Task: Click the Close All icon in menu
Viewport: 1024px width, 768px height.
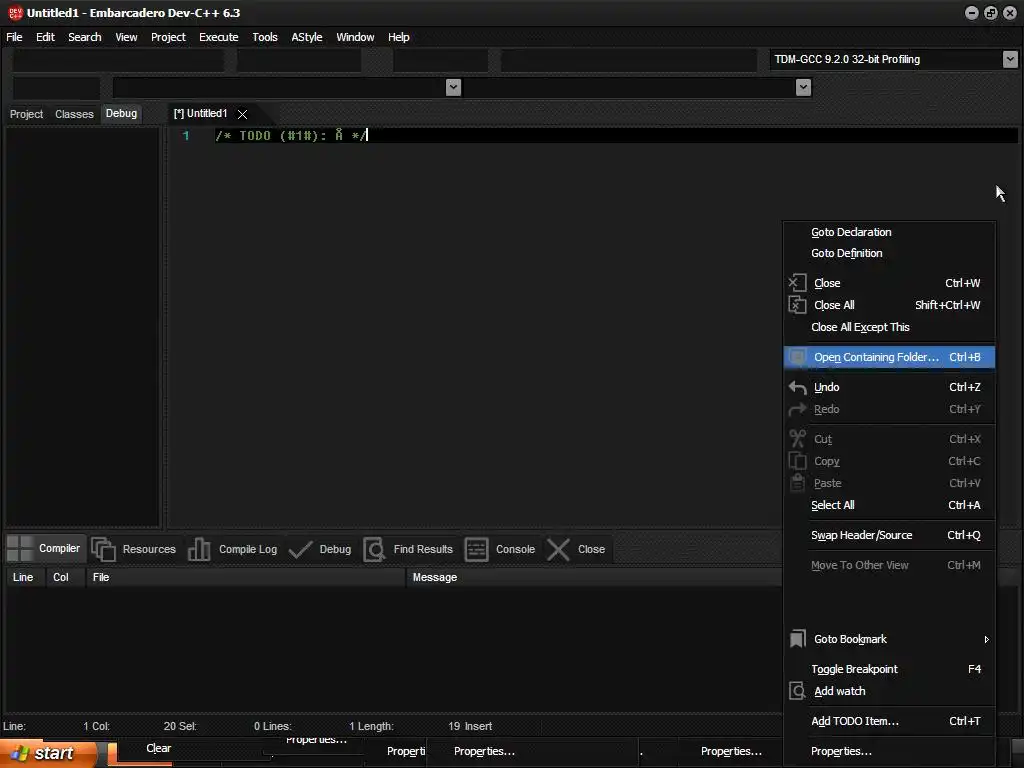Action: pyautogui.click(x=797, y=305)
